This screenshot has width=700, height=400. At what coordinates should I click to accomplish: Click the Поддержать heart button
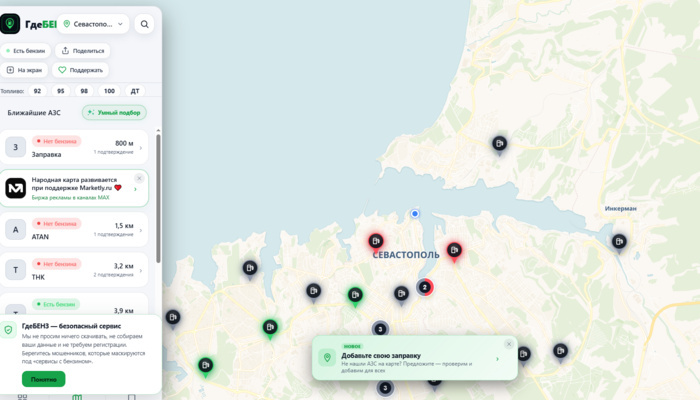pos(80,70)
